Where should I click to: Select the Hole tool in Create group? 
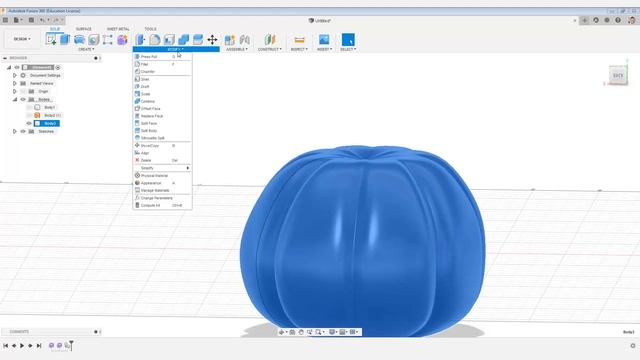coord(93,40)
